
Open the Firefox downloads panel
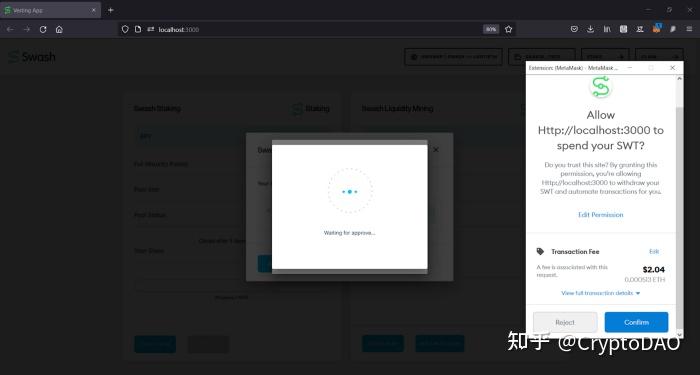click(x=590, y=29)
